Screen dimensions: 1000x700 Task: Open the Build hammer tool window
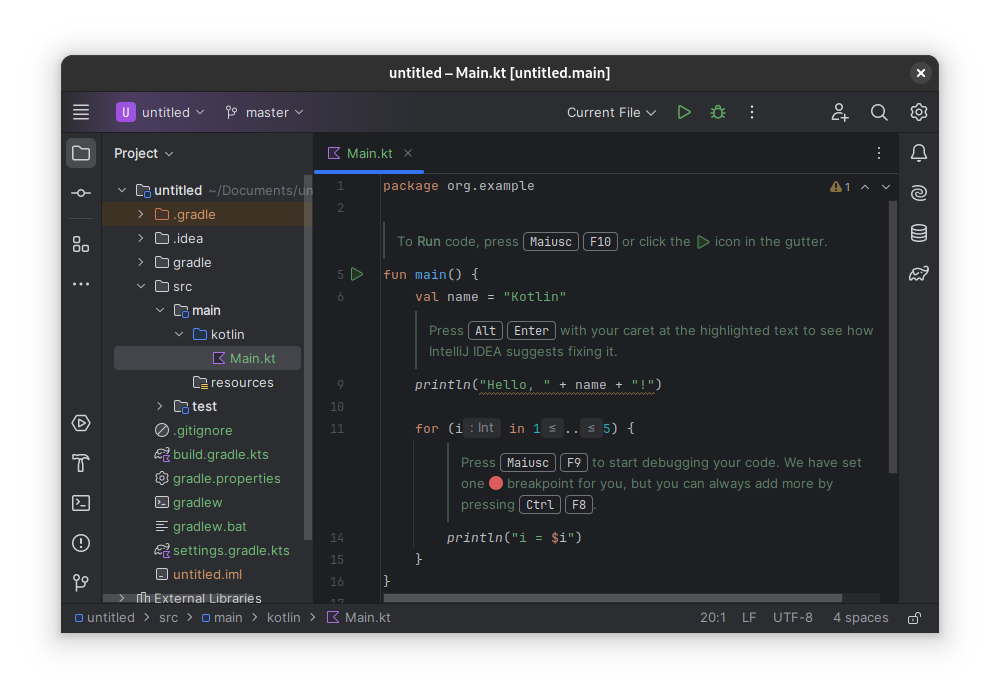coord(81,463)
